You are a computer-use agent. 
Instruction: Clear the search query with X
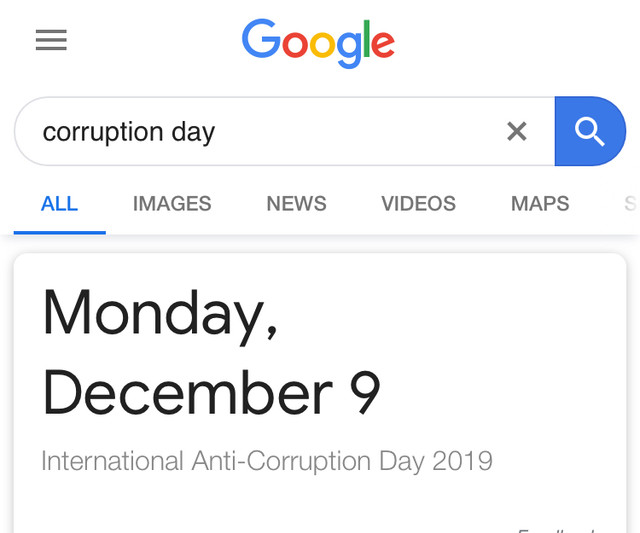pos(517,131)
